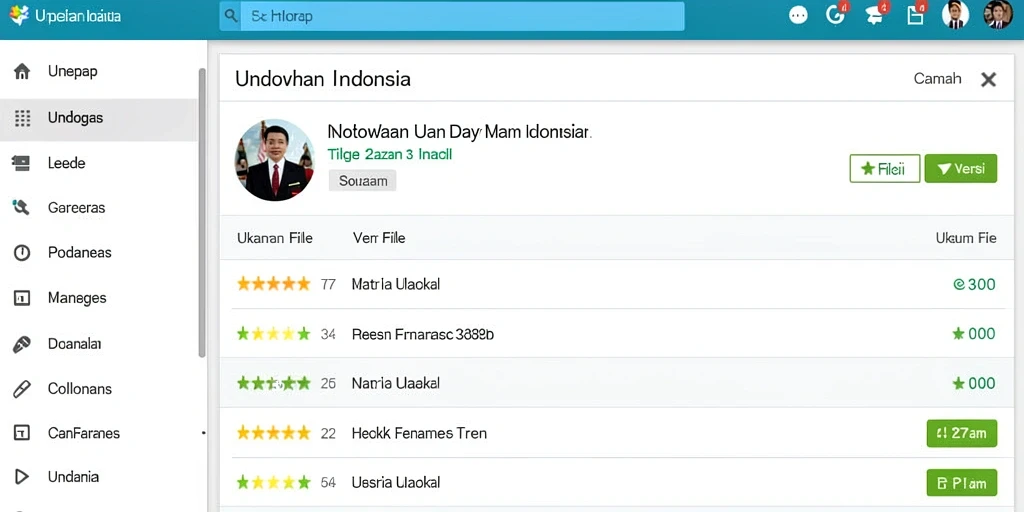The height and width of the screenshot is (512, 1024).
Task: Click the clock icon beside Podaneas
Action: click(22, 253)
